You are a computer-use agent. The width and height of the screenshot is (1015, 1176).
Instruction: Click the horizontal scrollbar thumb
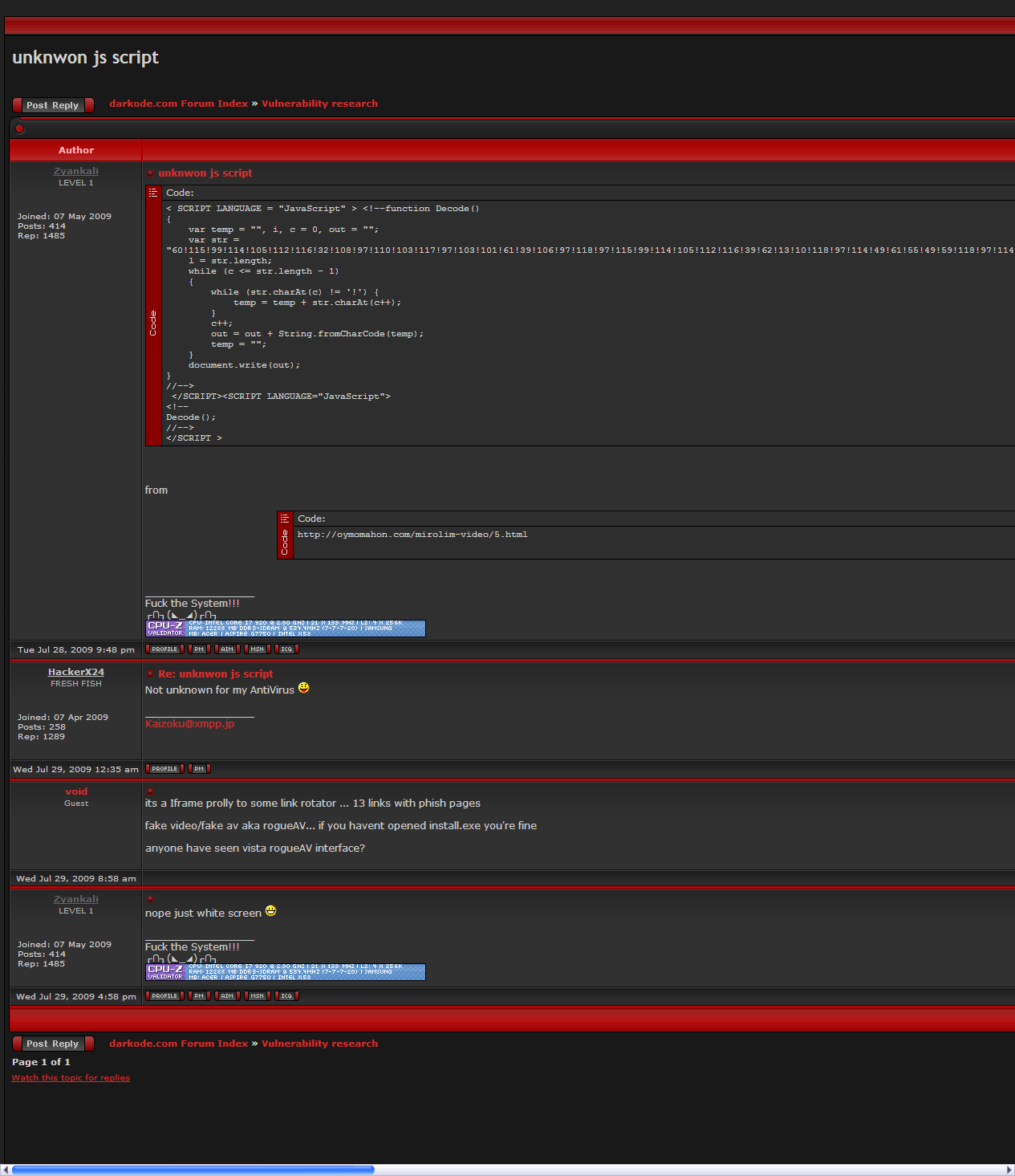(193, 1170)
